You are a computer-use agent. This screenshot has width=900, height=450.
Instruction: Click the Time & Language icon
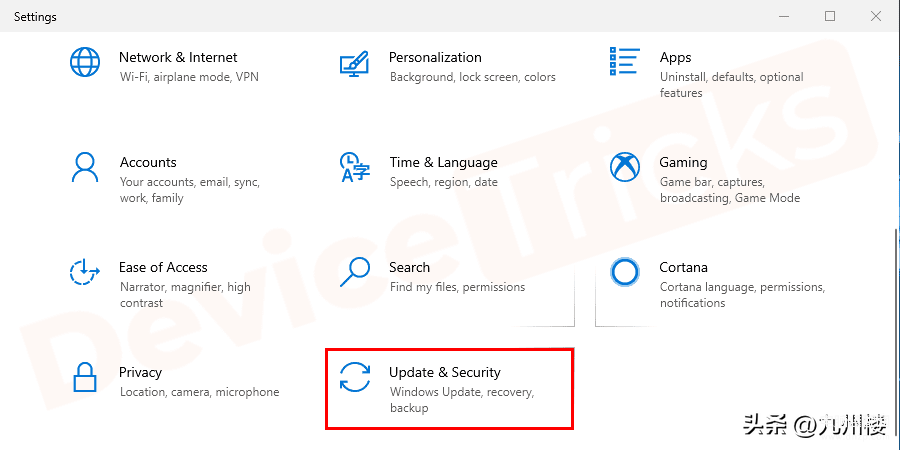point(355,167)
